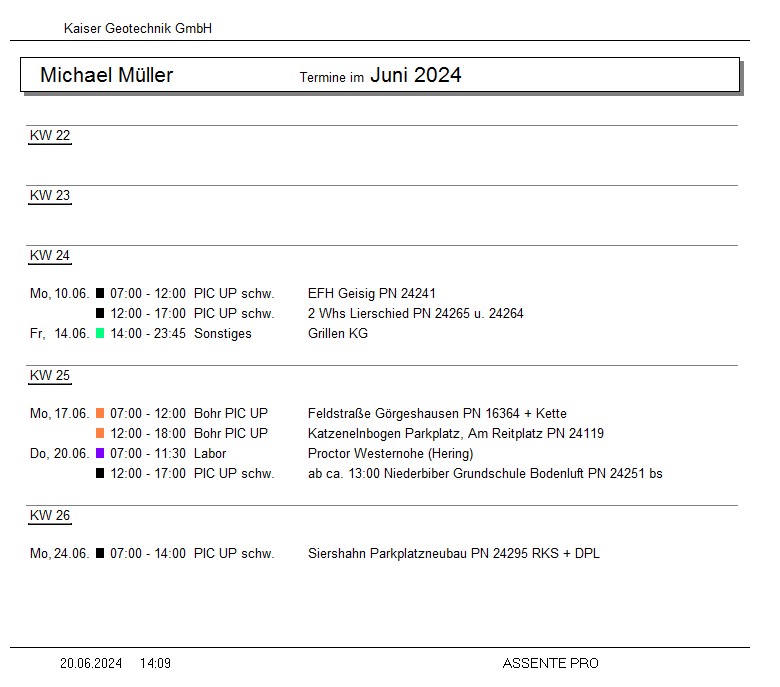Click the ASSENTE PRO footer text

point(550,663)
